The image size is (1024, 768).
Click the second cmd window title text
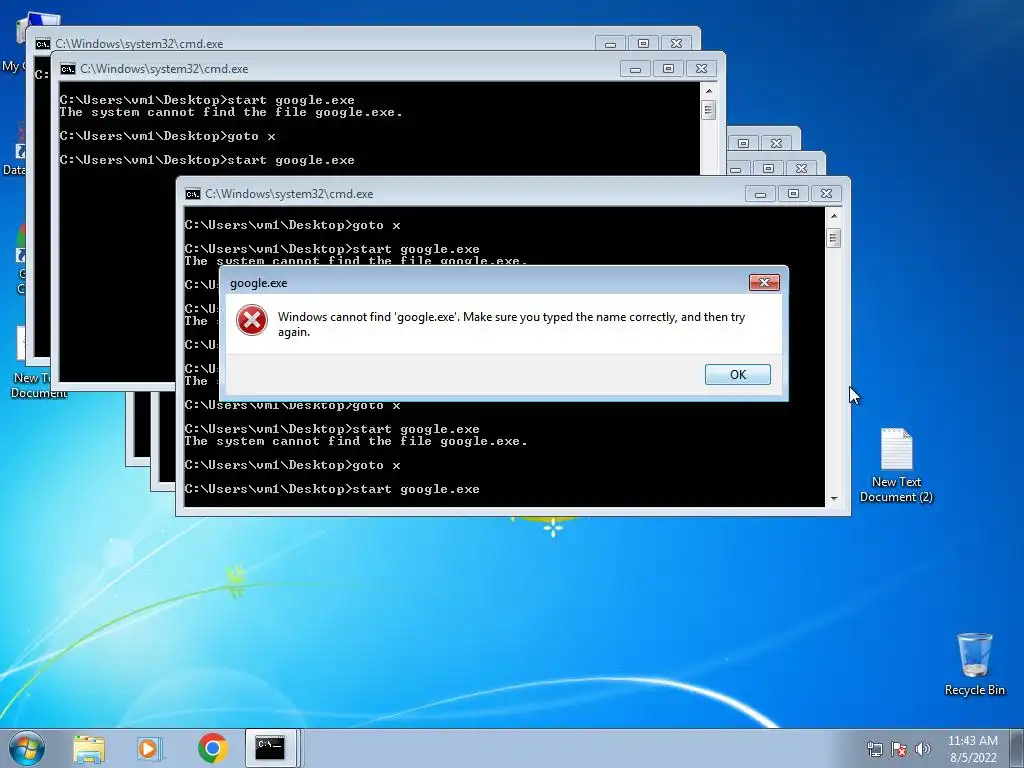point(164,69)
